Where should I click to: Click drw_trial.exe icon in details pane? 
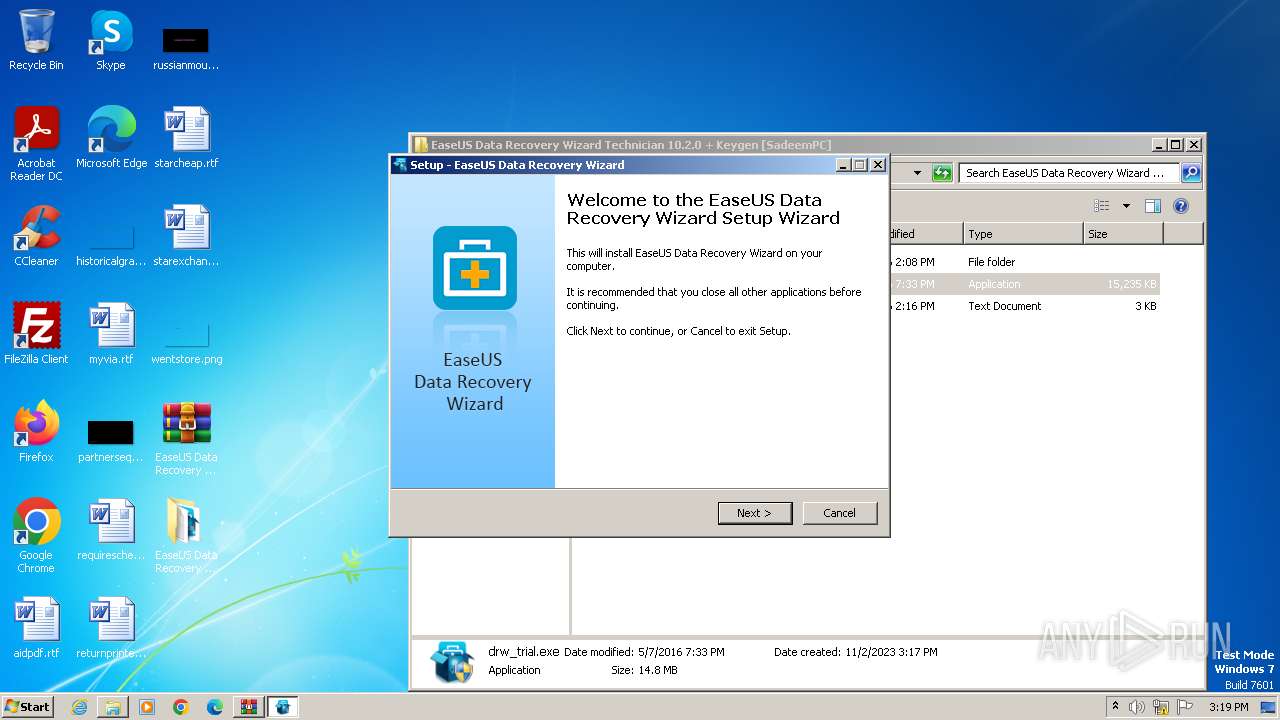pos(452,662)
